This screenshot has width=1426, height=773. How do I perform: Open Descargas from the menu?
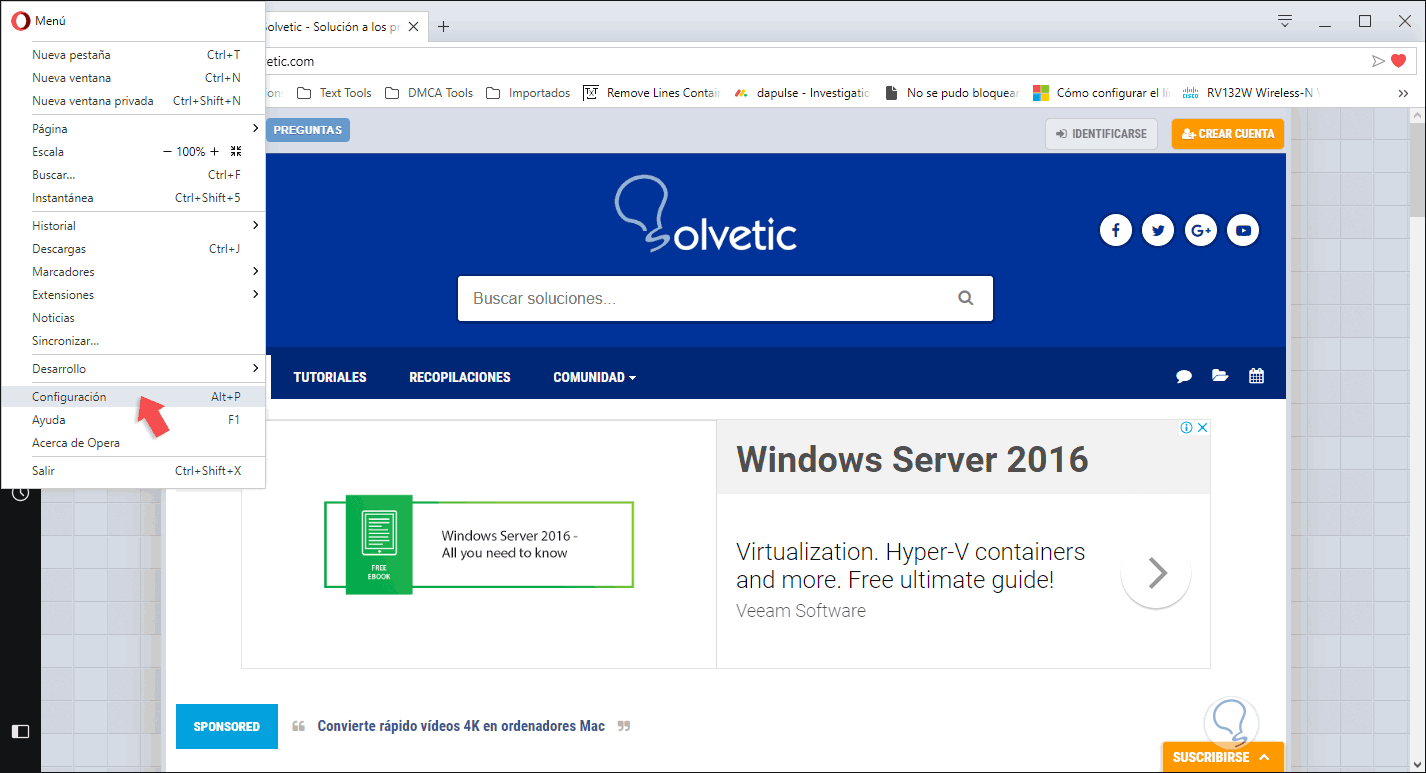coord(133,249)
